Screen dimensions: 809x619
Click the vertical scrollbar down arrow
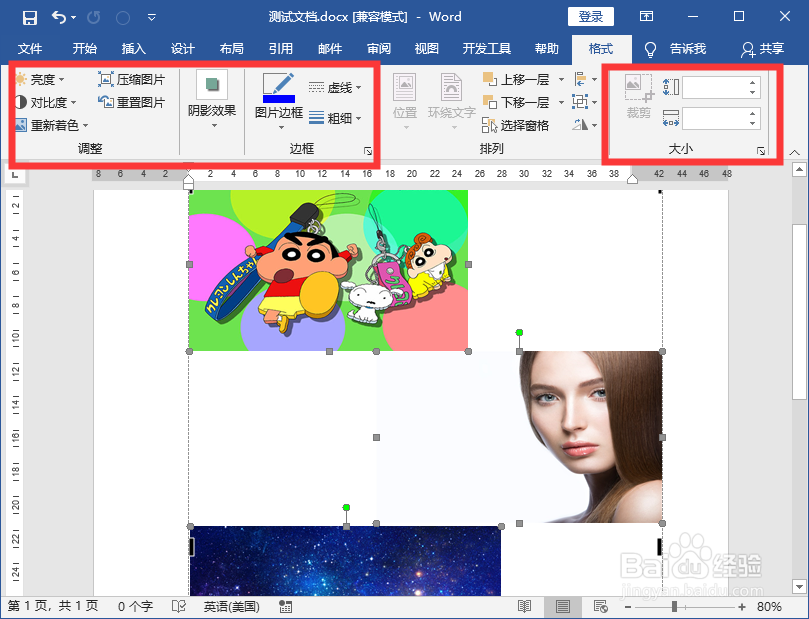pyautogui.click(x=799, y=587)
